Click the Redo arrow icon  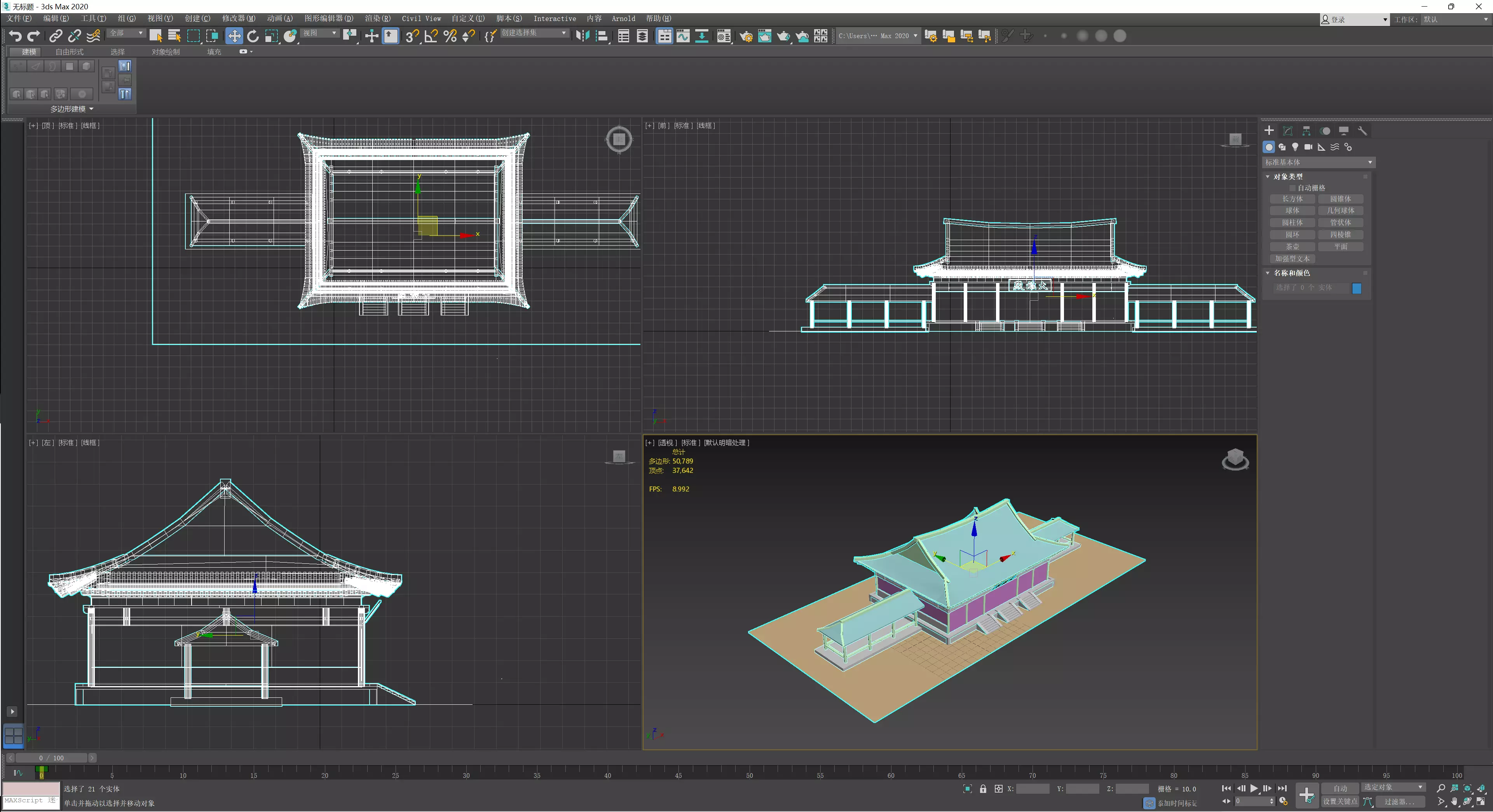34,36
